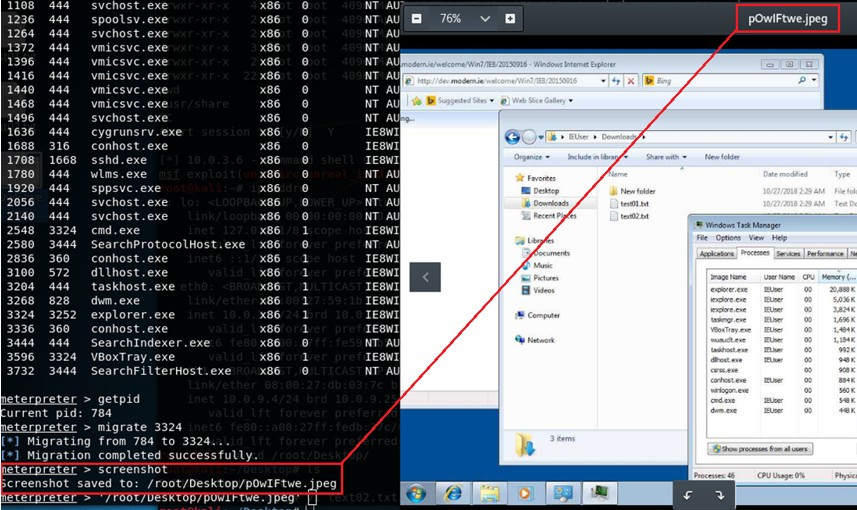Click the zoom in plus button in image viewer

click(x=510, y=19)
